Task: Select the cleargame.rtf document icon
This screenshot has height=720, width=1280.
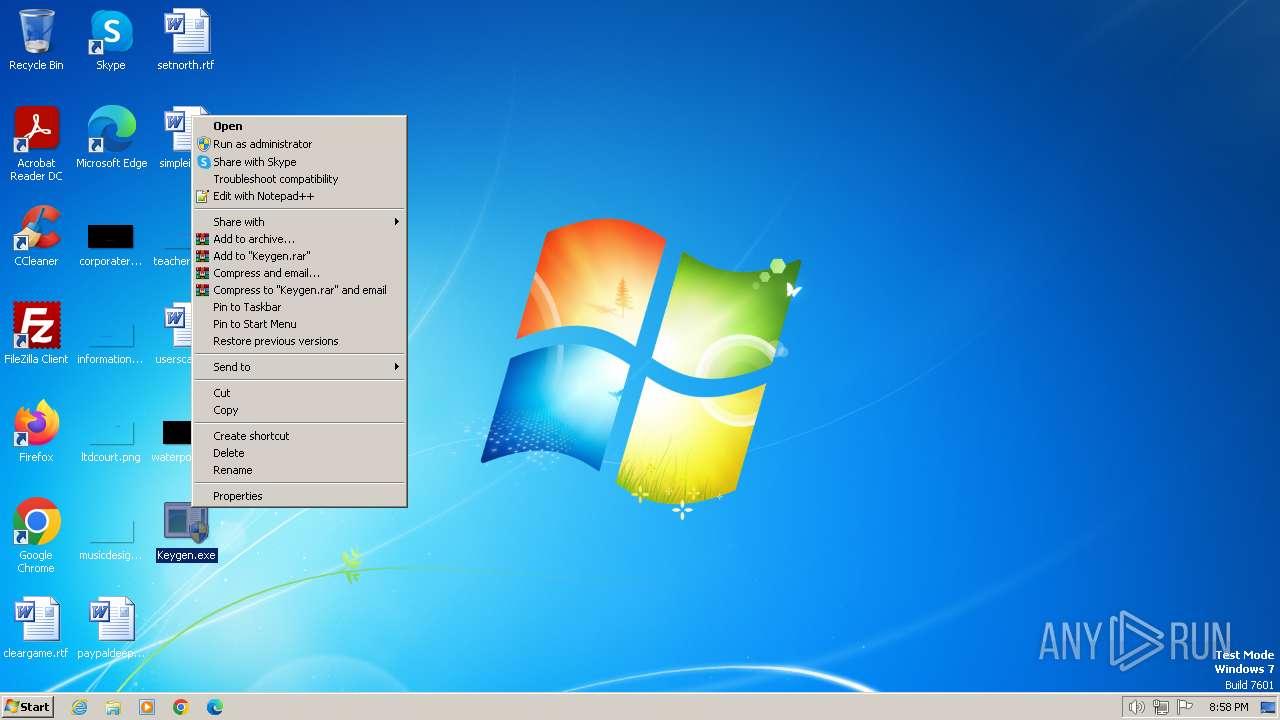Action: [x=36, y=628]
